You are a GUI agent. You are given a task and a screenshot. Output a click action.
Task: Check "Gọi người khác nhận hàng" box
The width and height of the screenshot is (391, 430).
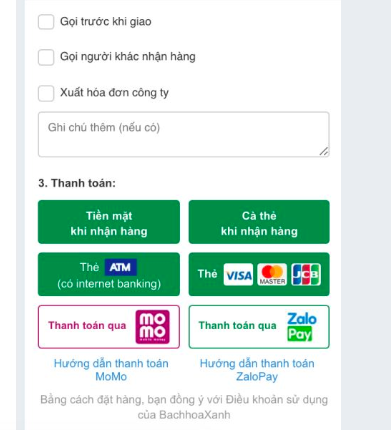tap(46, 57)
